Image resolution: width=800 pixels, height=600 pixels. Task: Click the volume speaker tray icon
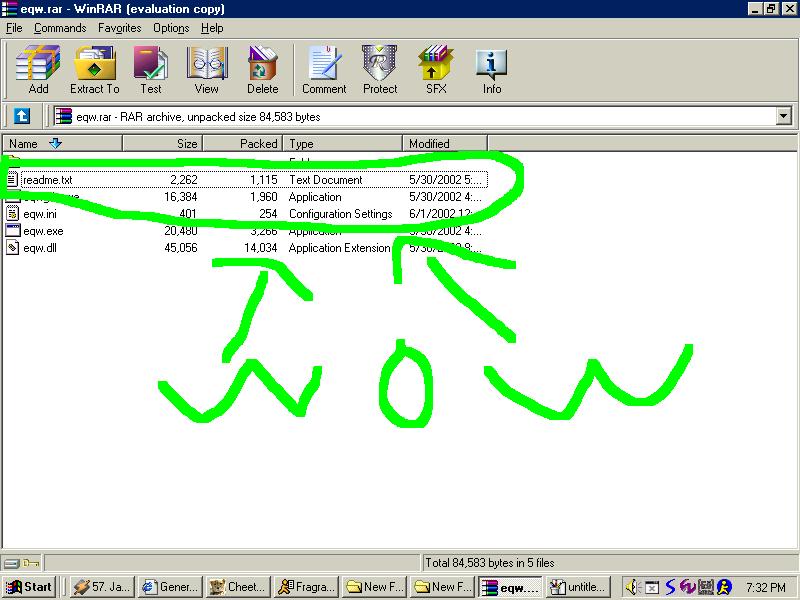632,587
